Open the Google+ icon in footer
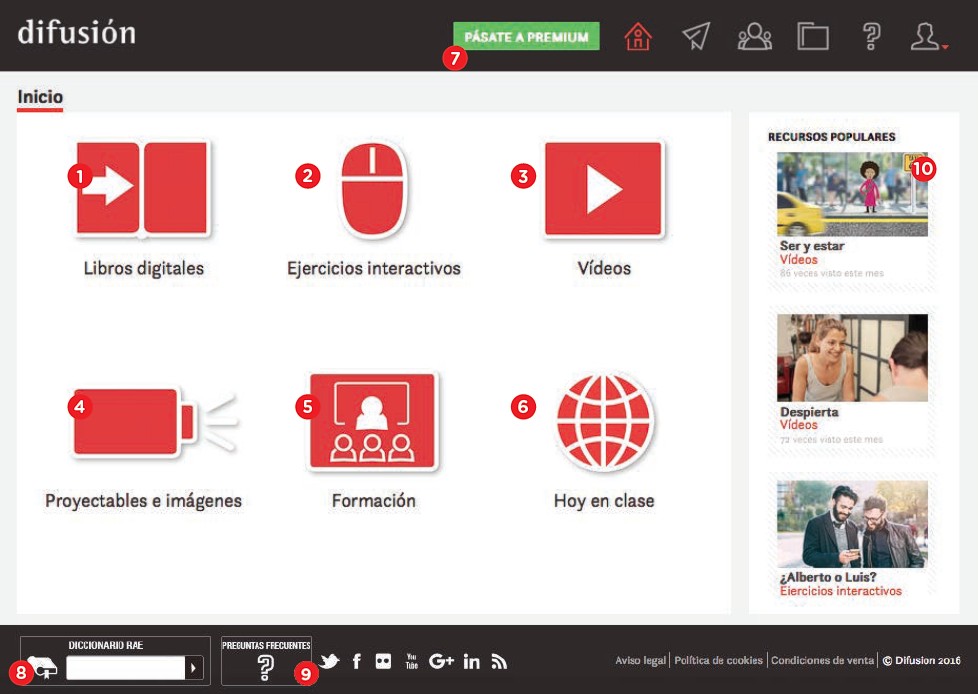Screen dimensions: 978x694 [441, 661]
